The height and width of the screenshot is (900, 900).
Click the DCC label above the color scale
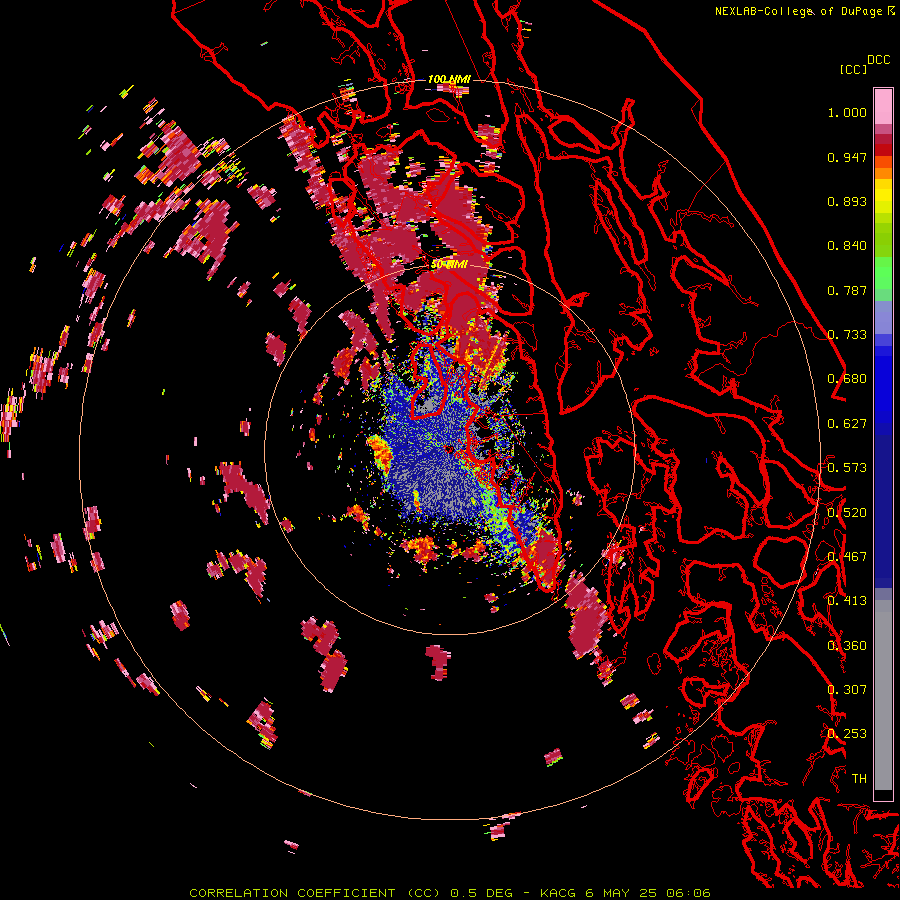click(879, 60)
